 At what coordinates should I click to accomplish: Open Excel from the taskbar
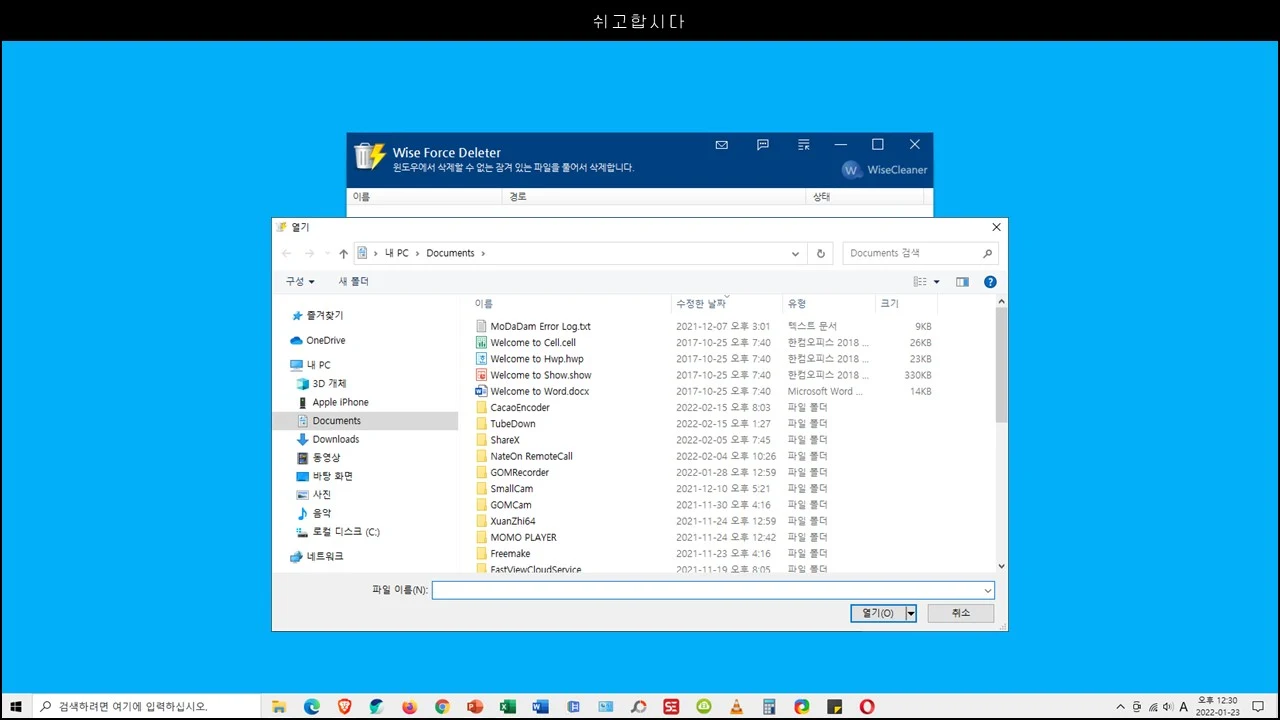[x=508, y=707]
